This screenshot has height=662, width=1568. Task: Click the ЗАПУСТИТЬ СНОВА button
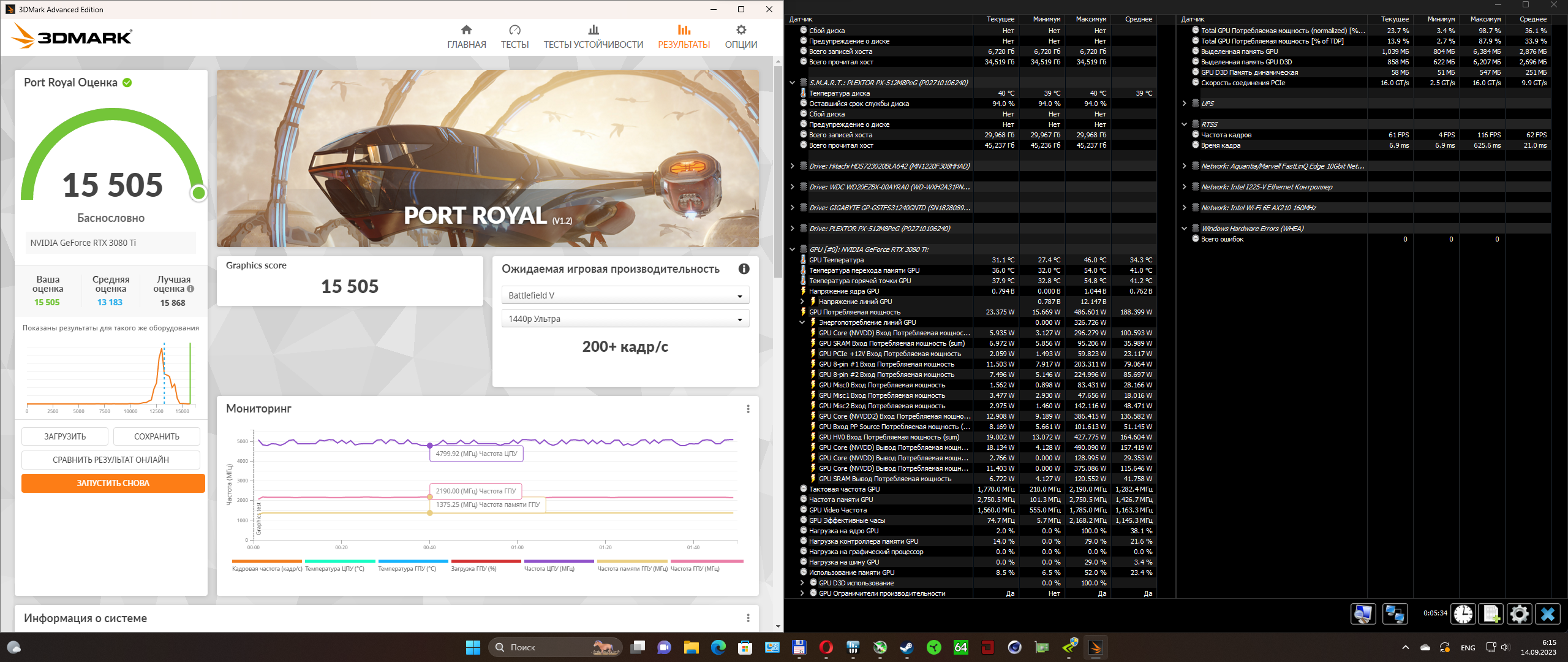(x=113, y=483)
